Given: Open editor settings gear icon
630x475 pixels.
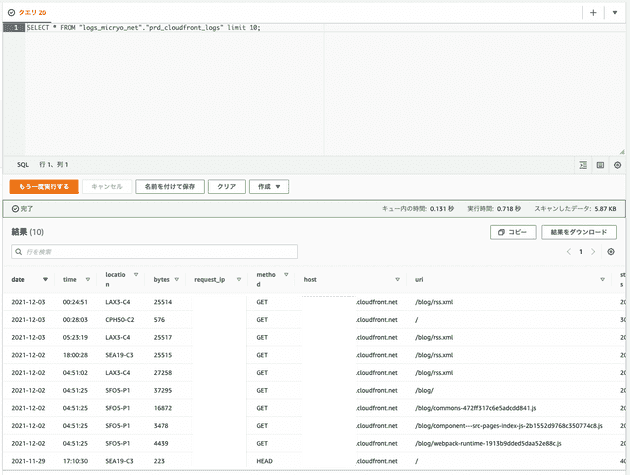Looking at the screenshot, I should 618,165.
